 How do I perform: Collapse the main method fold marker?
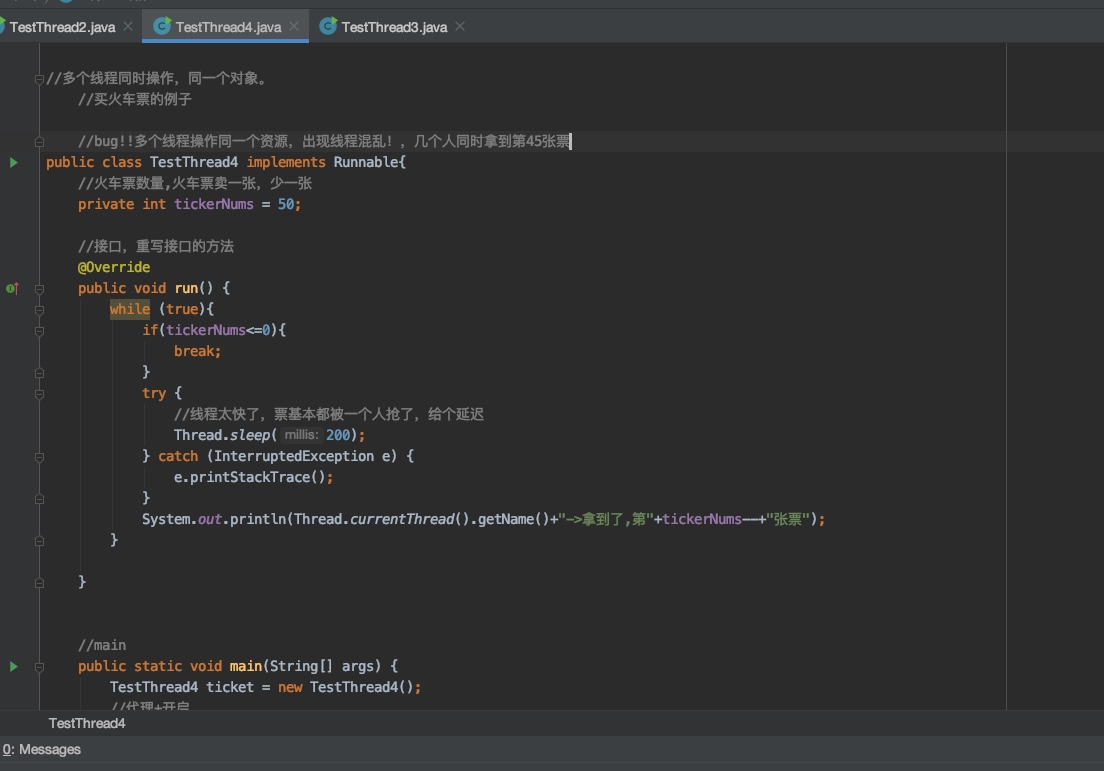[x=39, y=666]
